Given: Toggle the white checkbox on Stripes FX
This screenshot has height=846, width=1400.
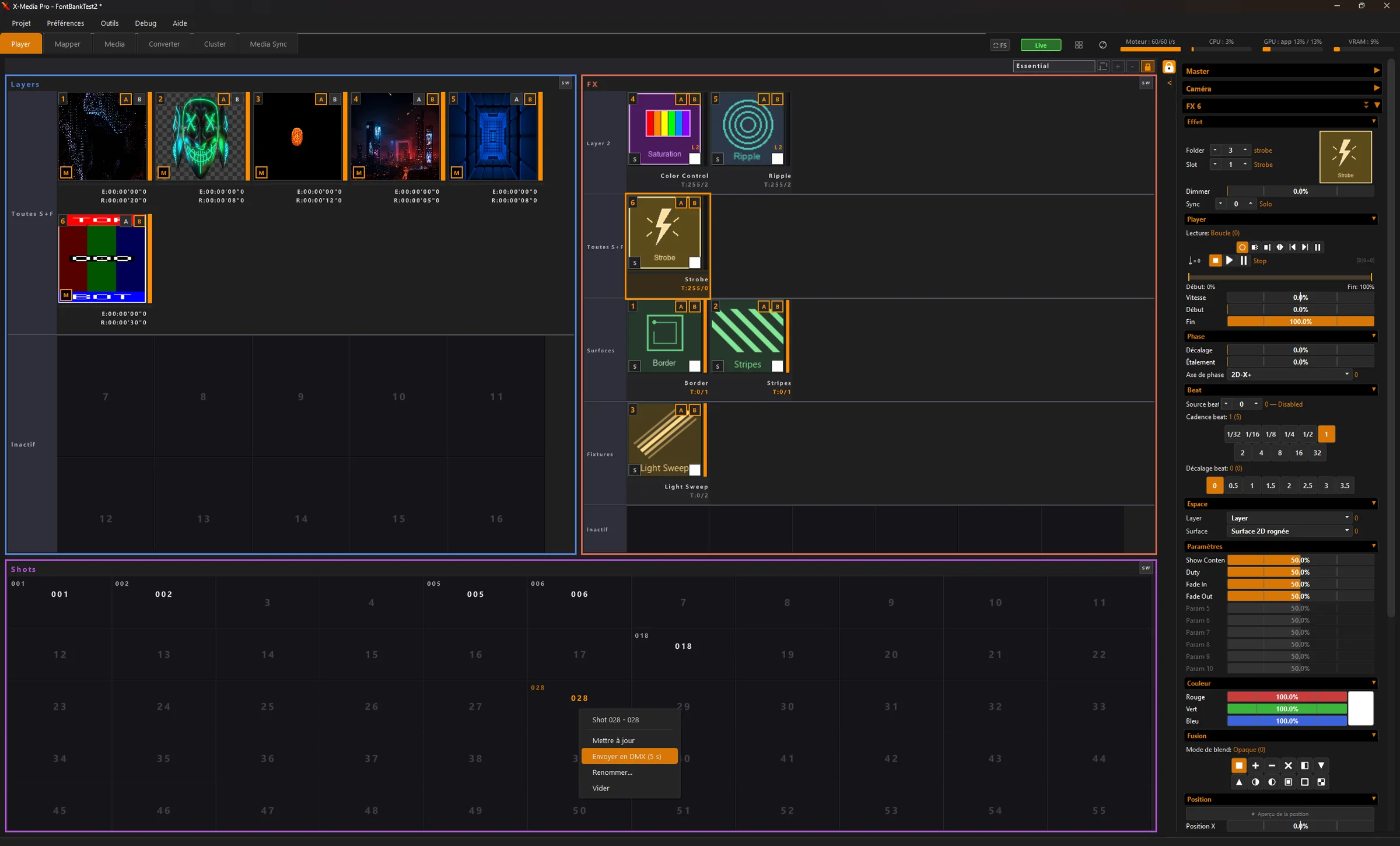Looking at the screenshot, I should (x=777, y=366).
